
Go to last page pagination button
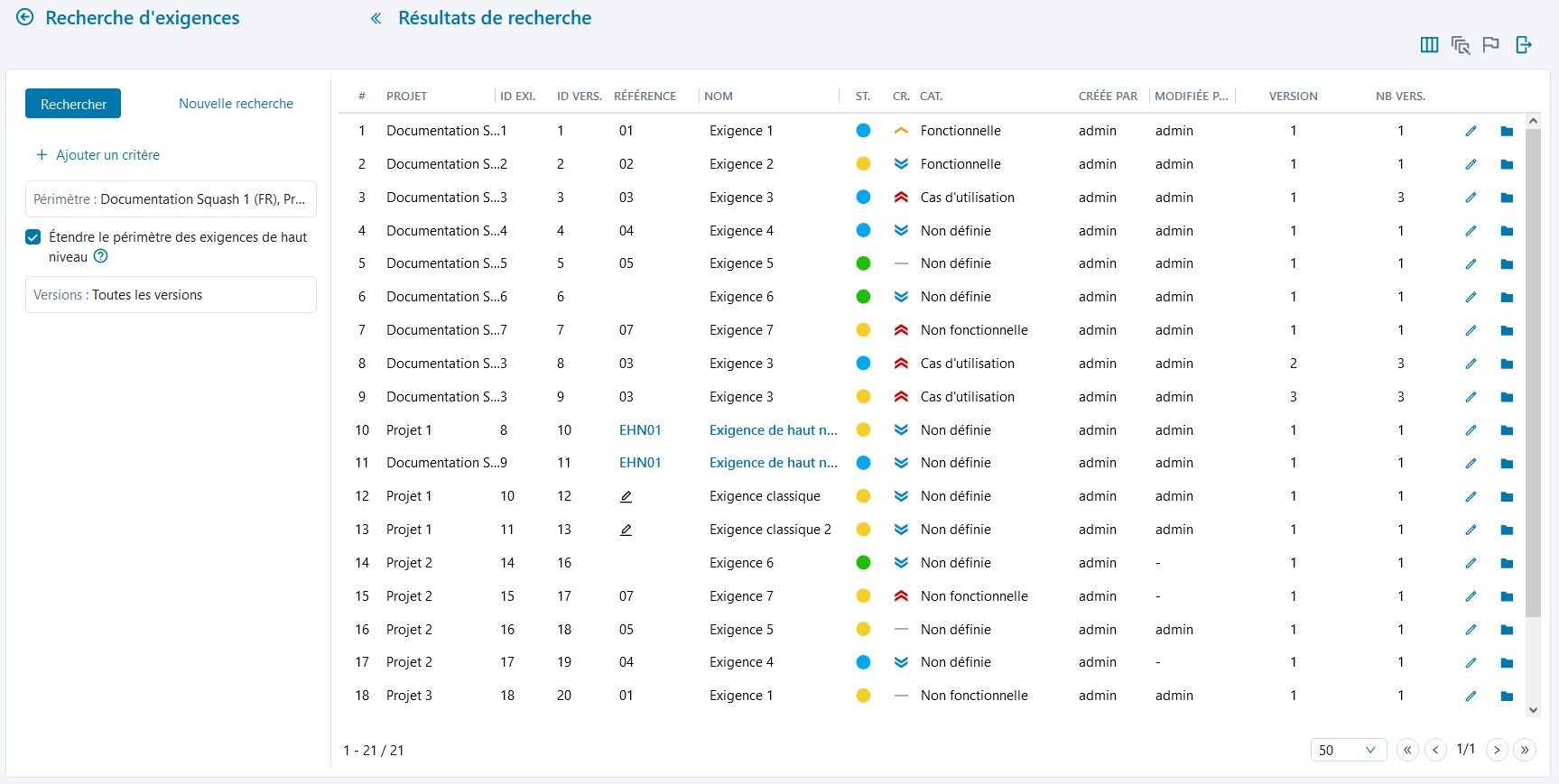(x=1525, y=750)
